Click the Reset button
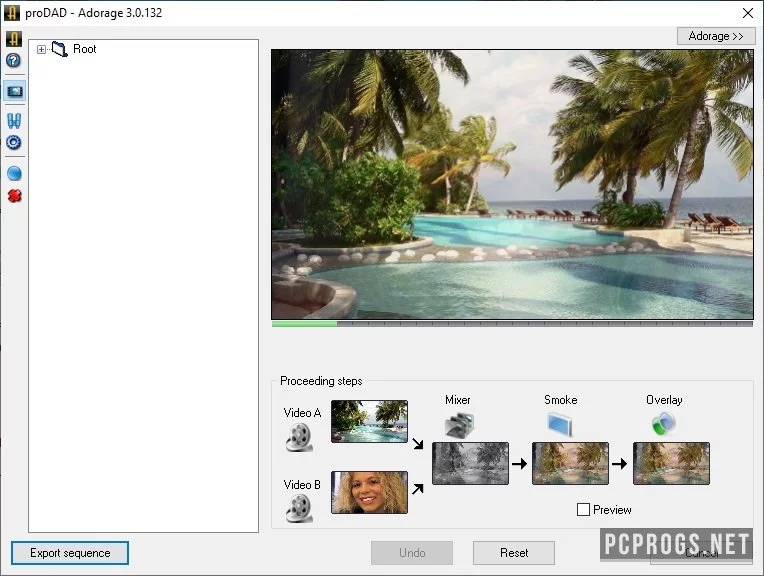Screen dimensions: 764x576 pos(514,553)
